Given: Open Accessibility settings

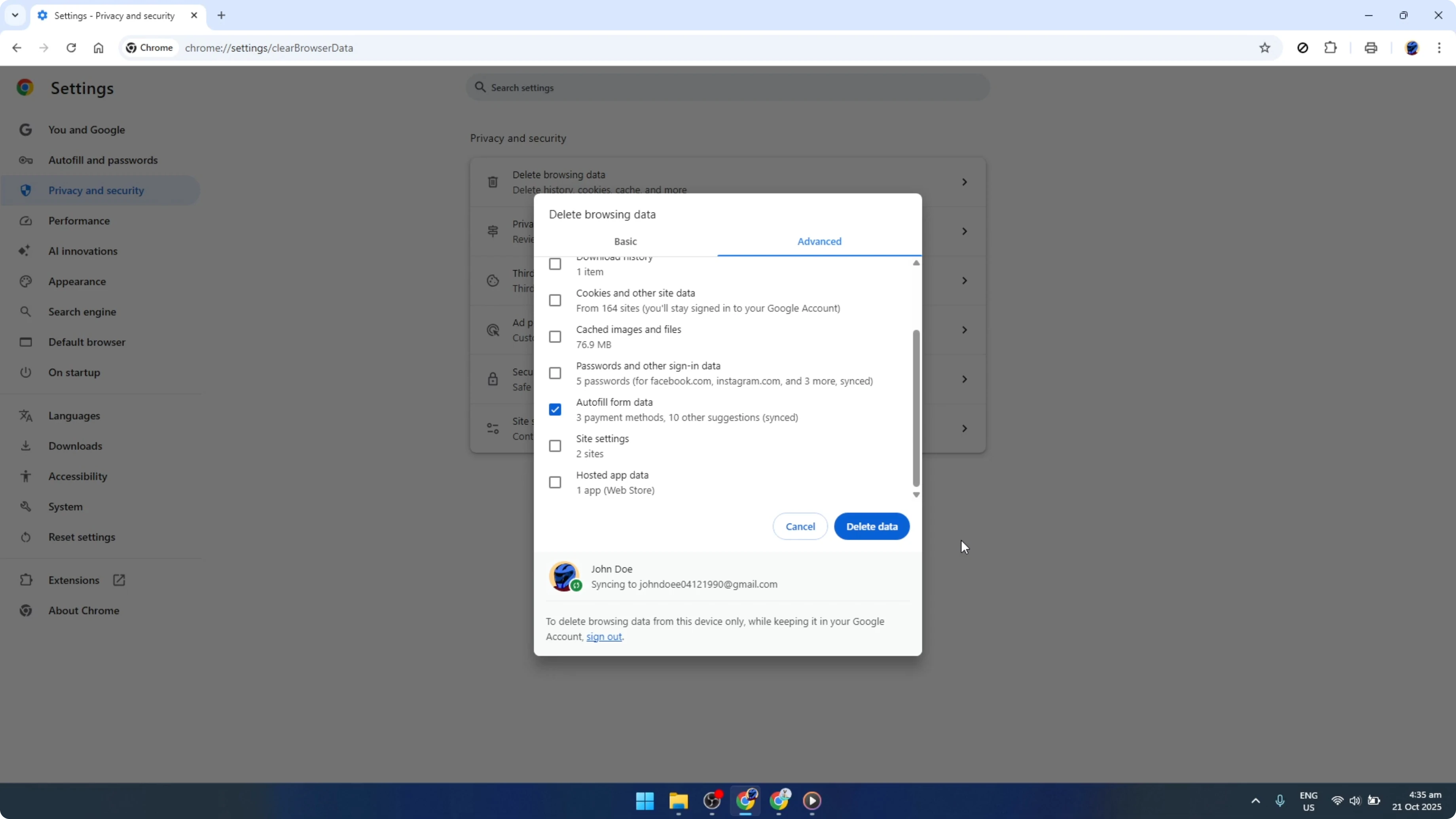Looking at the screenshot, I should [100, 476].
